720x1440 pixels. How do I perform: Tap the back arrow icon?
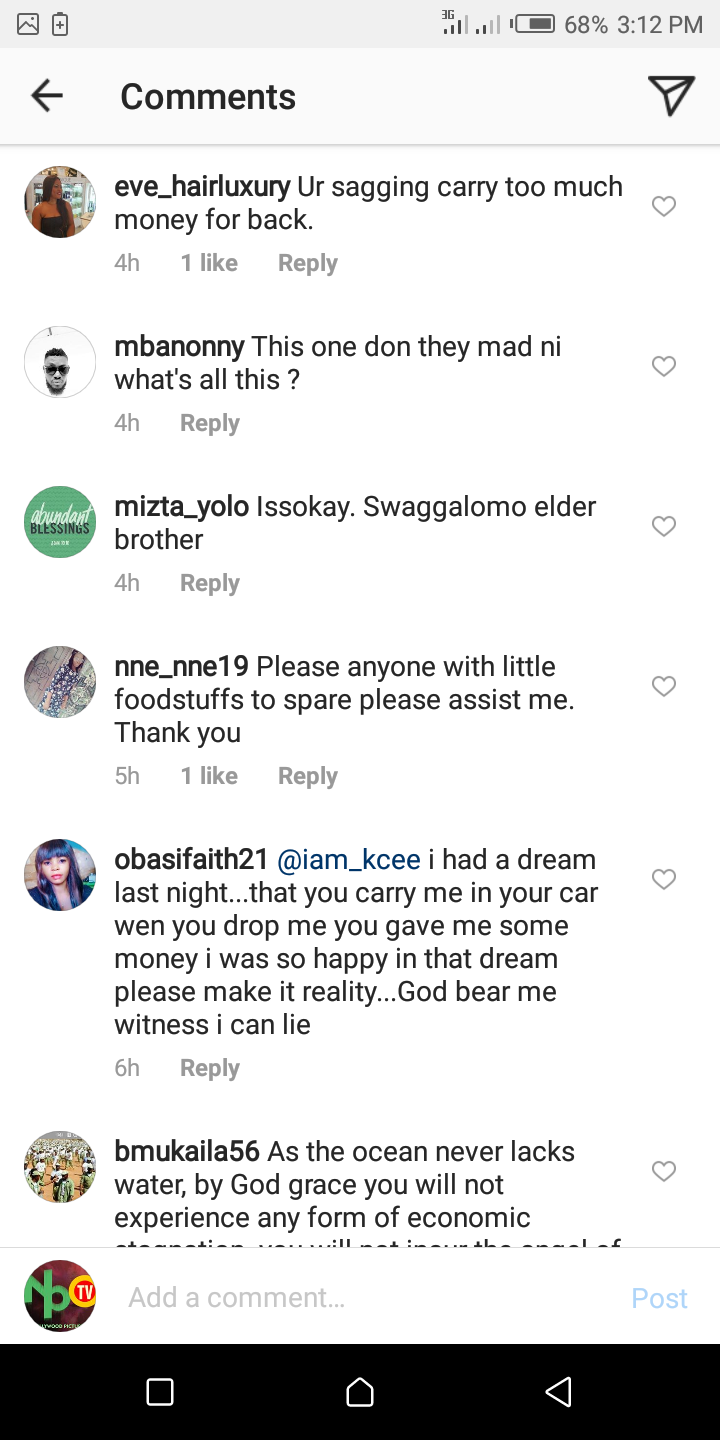tap(47, 96)
